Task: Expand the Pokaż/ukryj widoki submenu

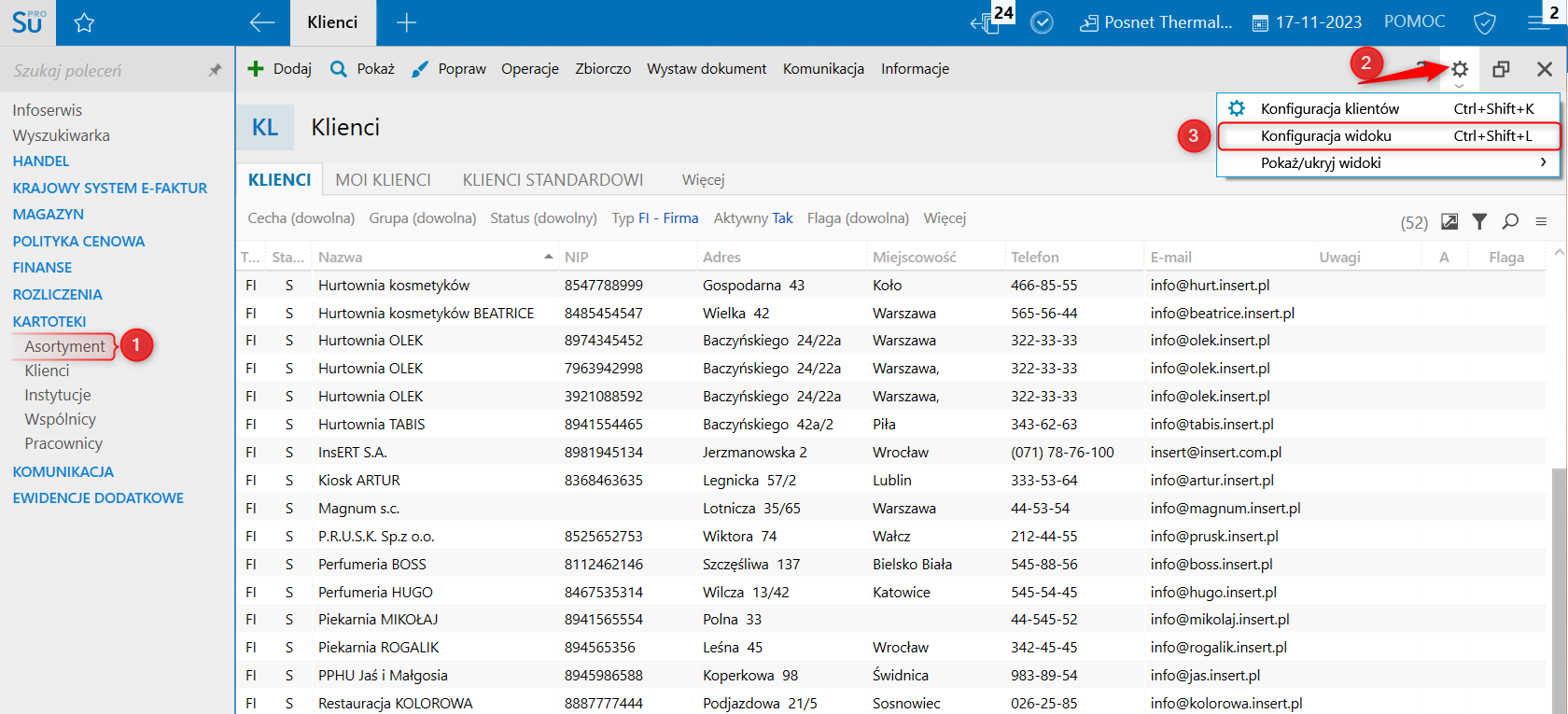Action: point(1388,163)
